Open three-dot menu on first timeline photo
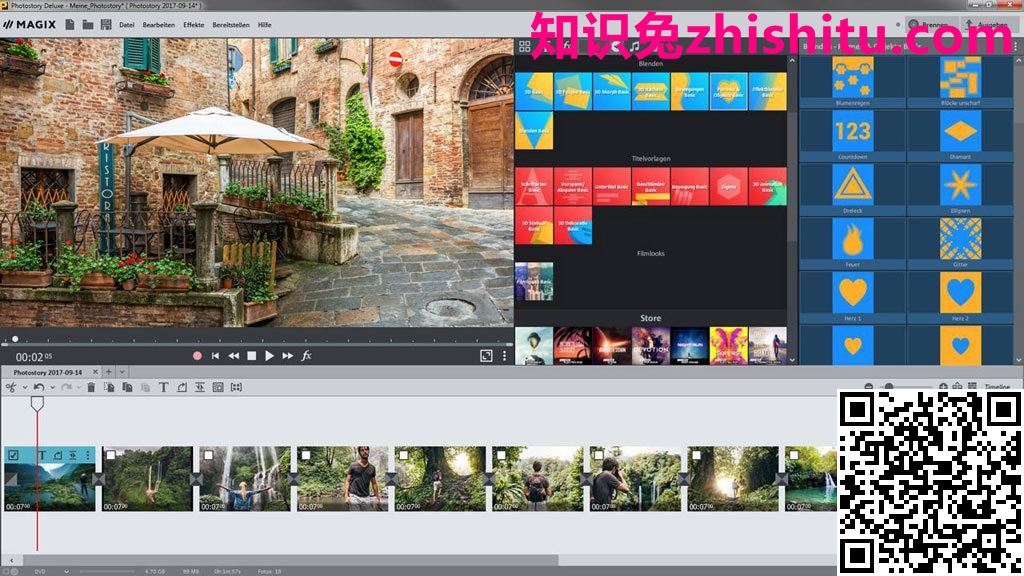The width and height of the screenshot is (1024, 576). tap(88, 455)
